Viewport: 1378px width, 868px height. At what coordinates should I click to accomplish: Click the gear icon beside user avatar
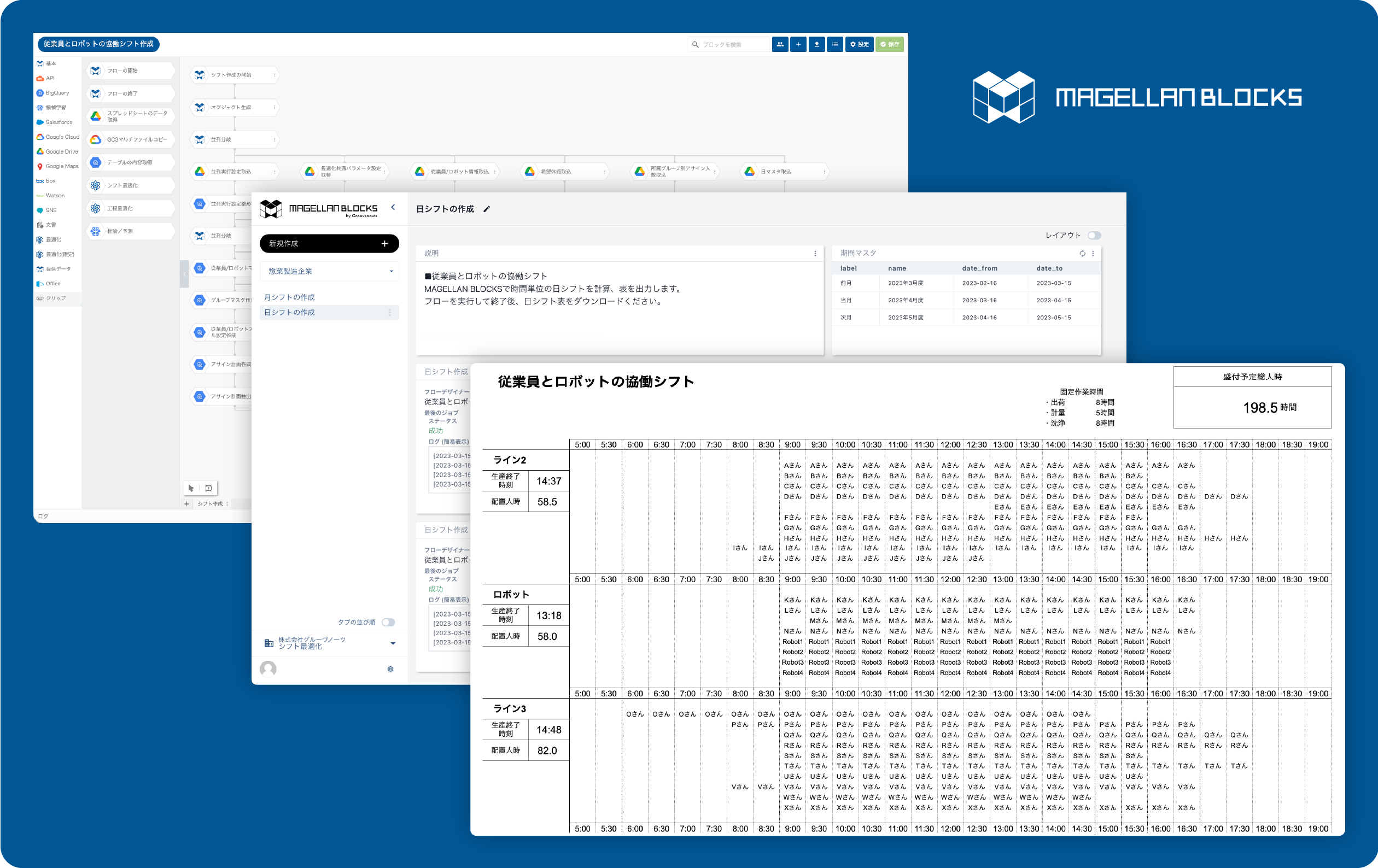click(x=390, y=669)
